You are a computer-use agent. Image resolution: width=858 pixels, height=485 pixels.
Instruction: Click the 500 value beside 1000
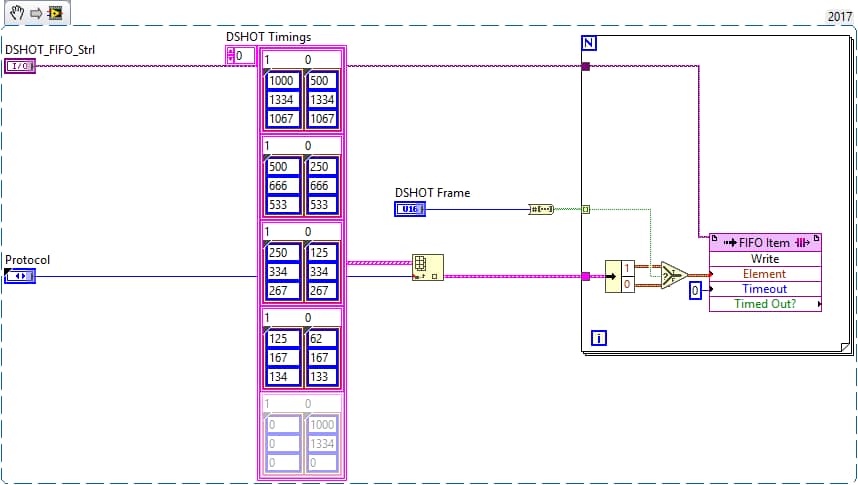pyautogui.click(x=322, y=80)
